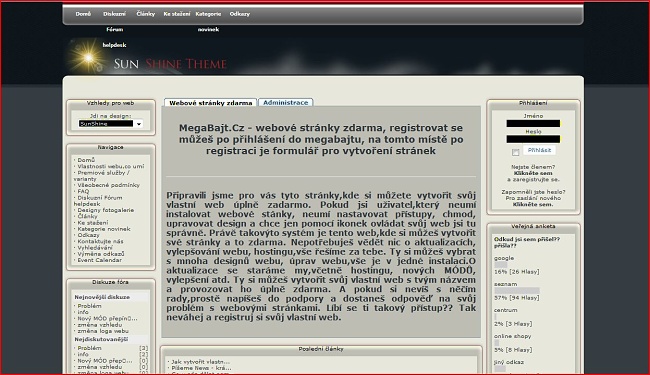The width and height of the screenshot is (650, 375).
Task: Open Kategorie novinek in Navigace panel
Action: pos(104,229)
